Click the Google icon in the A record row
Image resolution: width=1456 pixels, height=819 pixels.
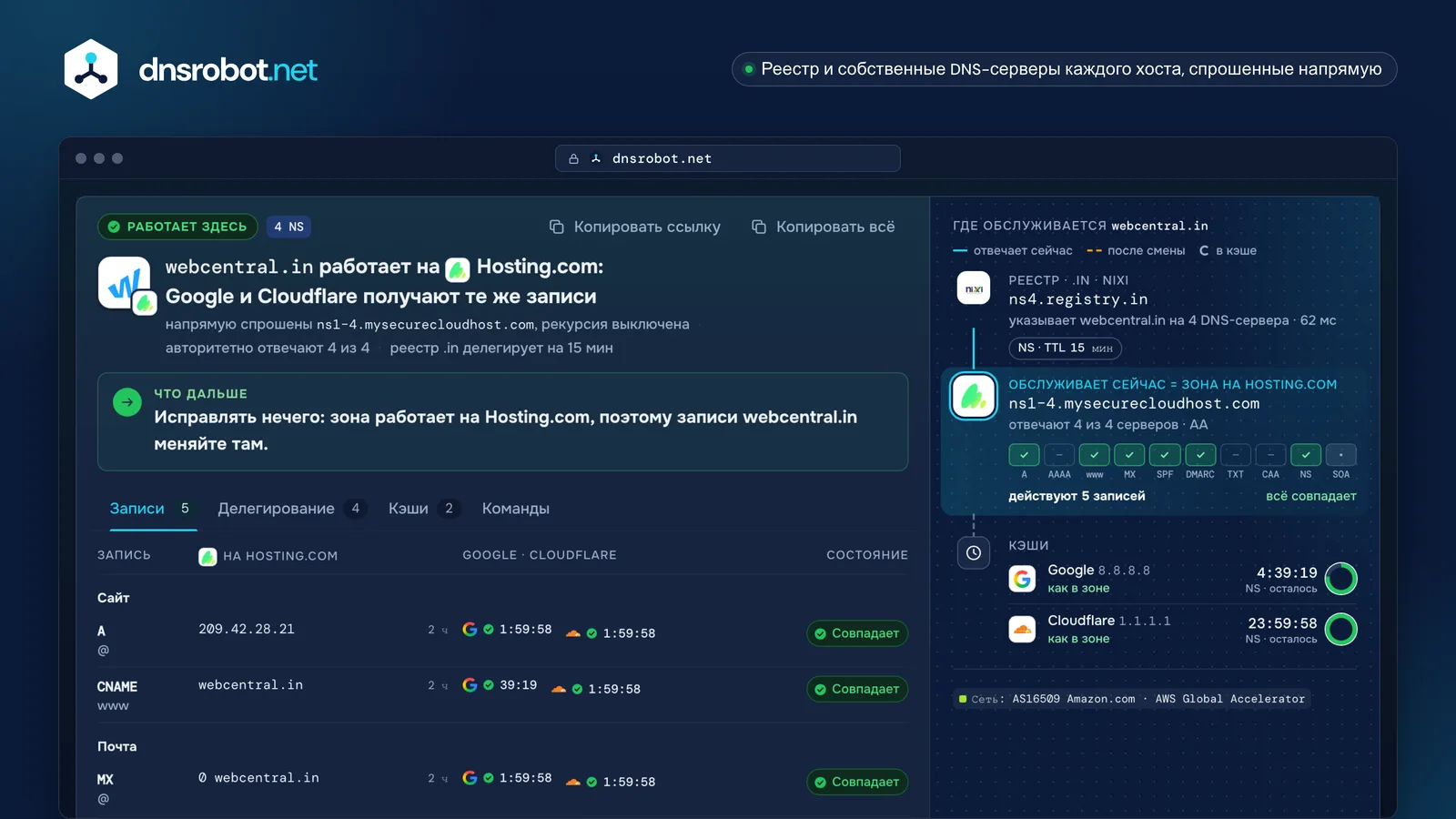click(x=470, y=629)
